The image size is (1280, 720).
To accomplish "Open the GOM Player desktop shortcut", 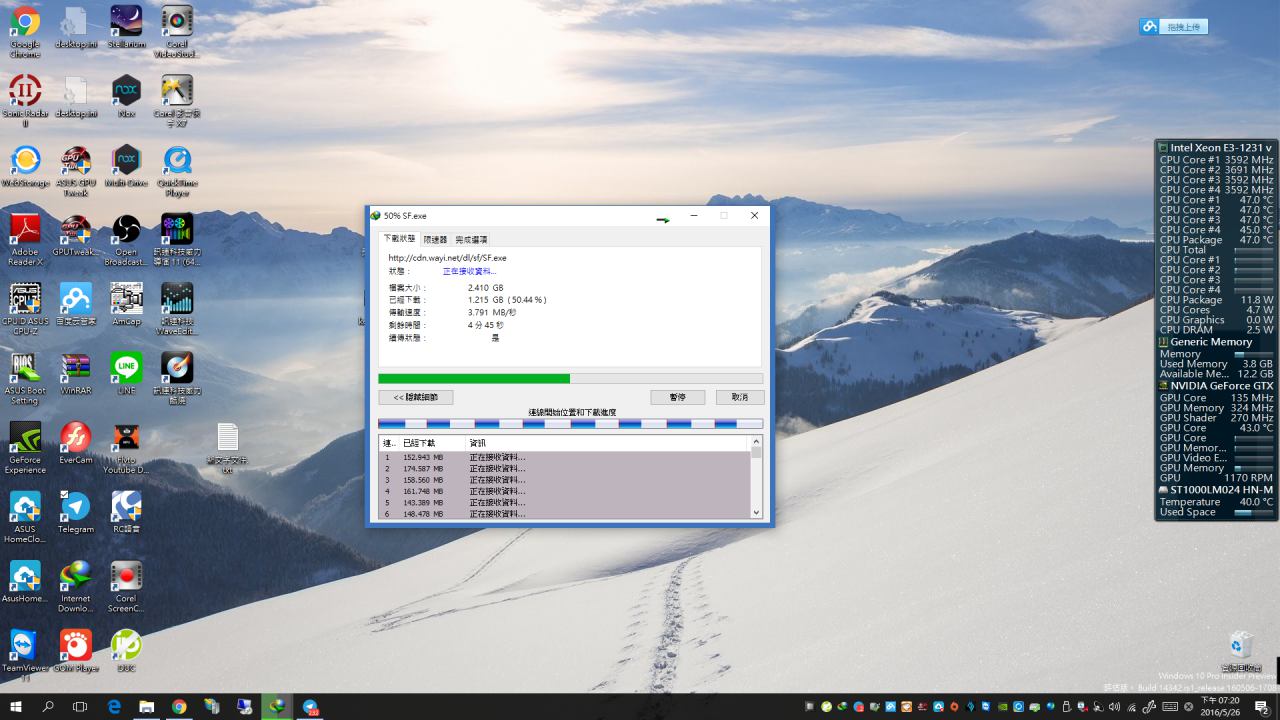I will click(x=76, y=647).
